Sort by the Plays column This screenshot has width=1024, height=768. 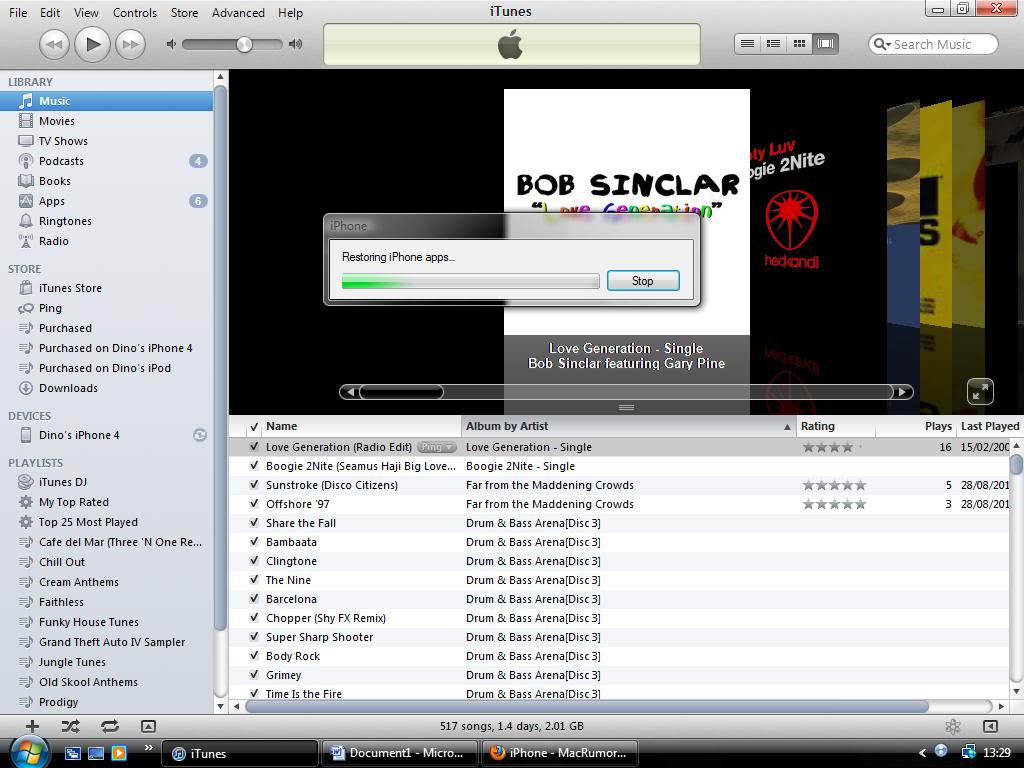point(916,426)
